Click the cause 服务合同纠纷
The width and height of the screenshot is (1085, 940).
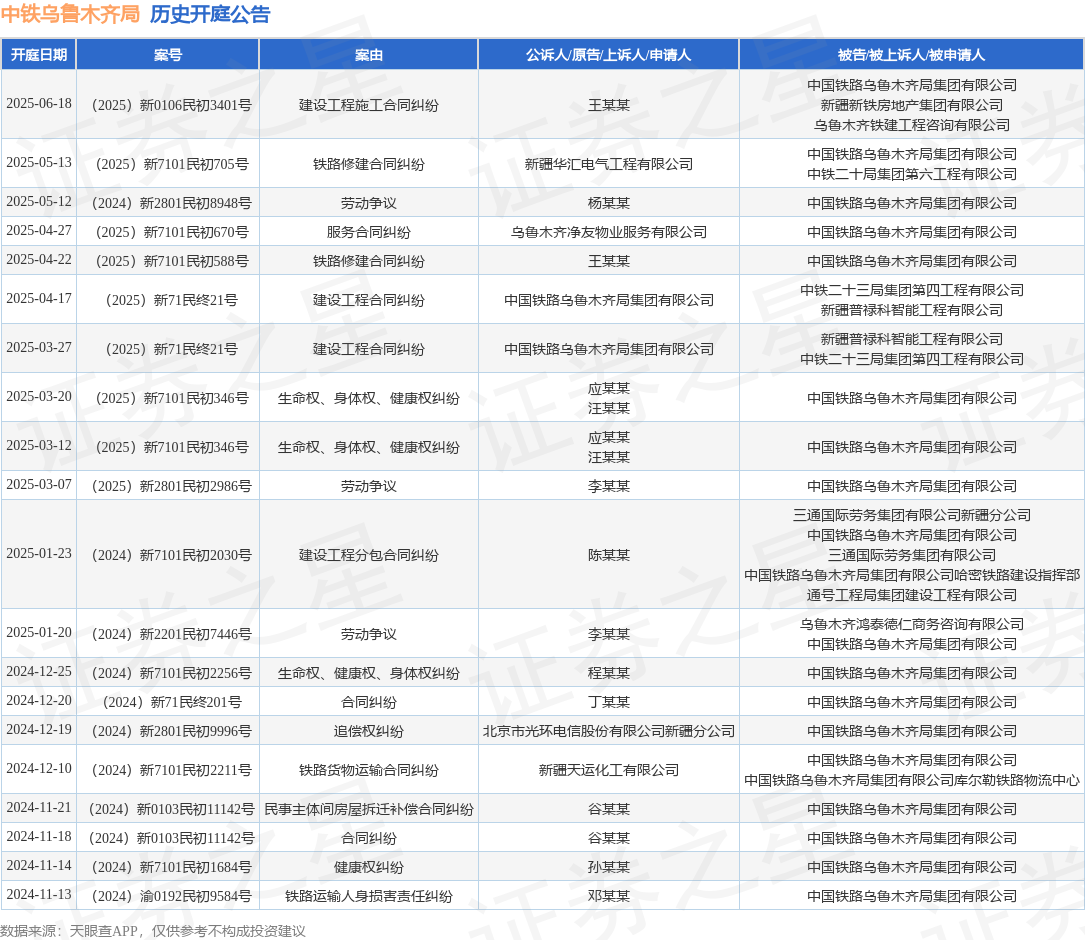tap(368, 233)
